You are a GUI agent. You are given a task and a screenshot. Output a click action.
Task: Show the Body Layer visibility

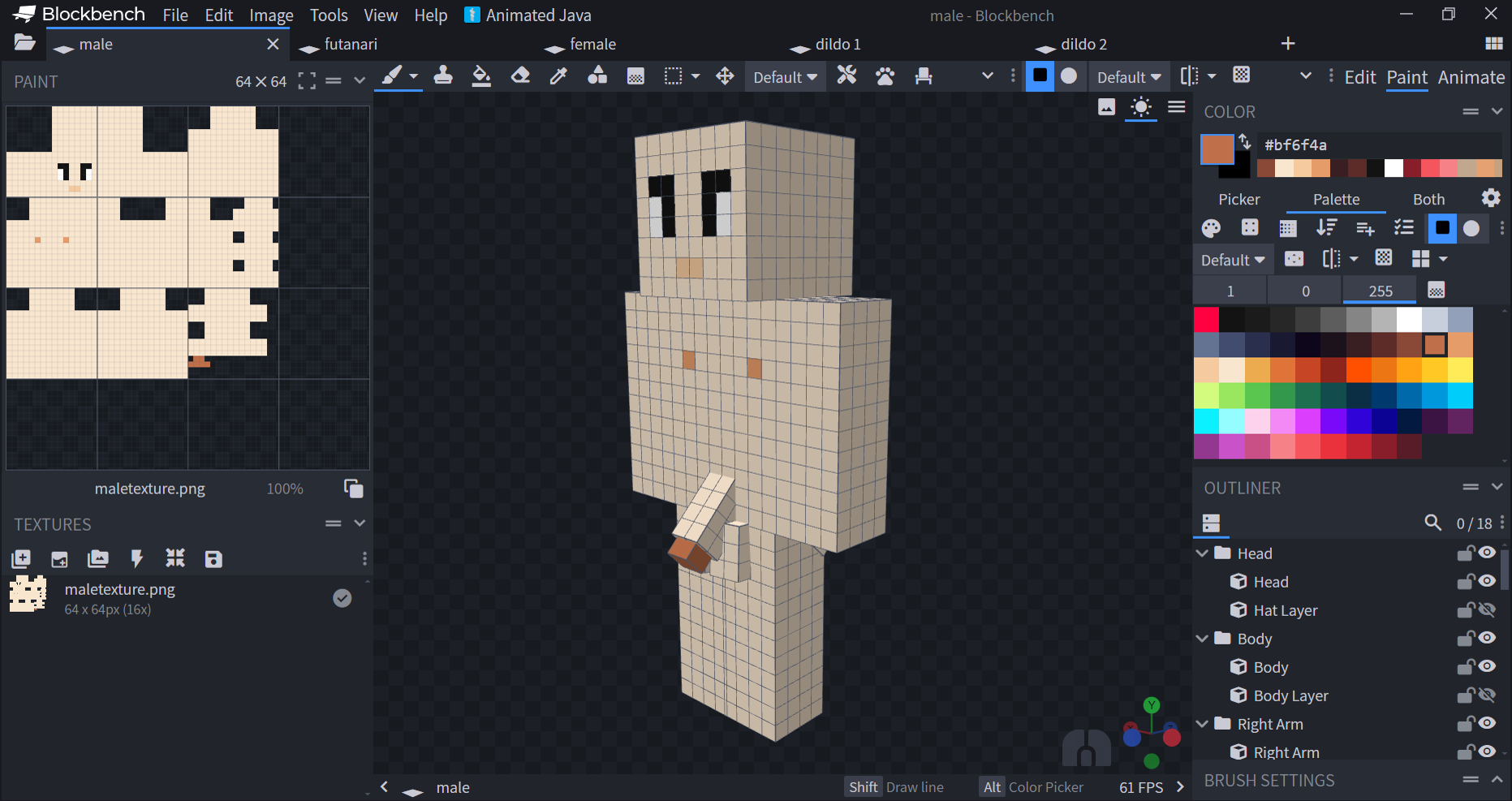(1488, 695)
